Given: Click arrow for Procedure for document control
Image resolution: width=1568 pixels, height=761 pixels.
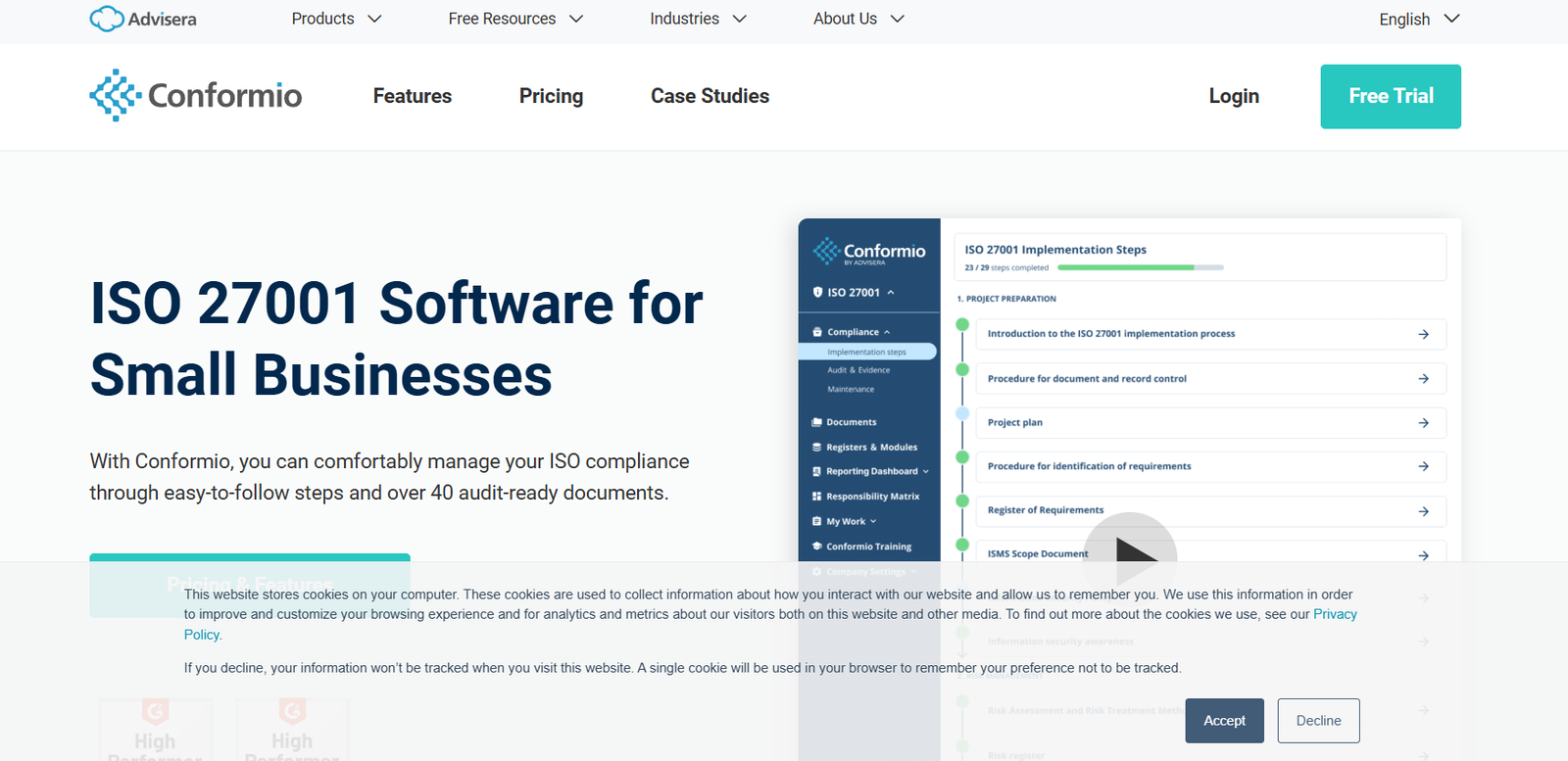Looking at the screenshot, I should point(1423,379).
